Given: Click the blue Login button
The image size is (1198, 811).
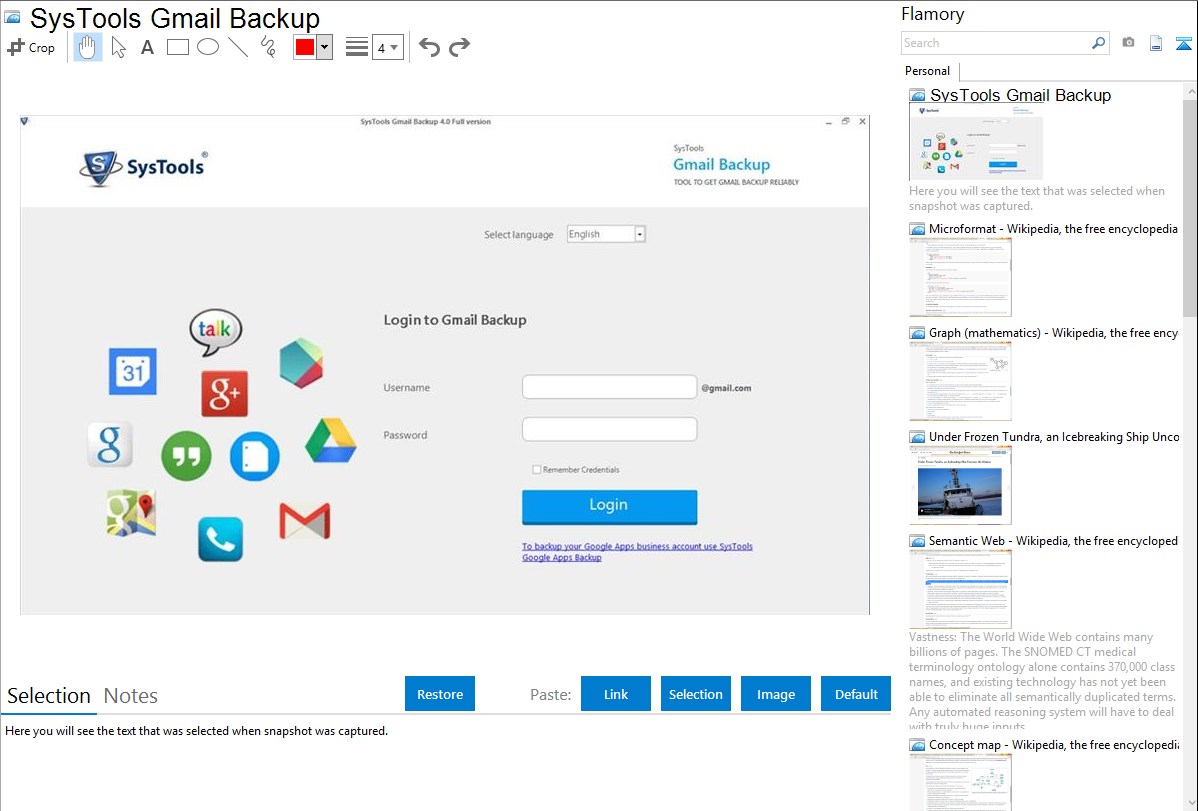Looking at the screenshot, I should pyautogui.click(x=609, y=506).
